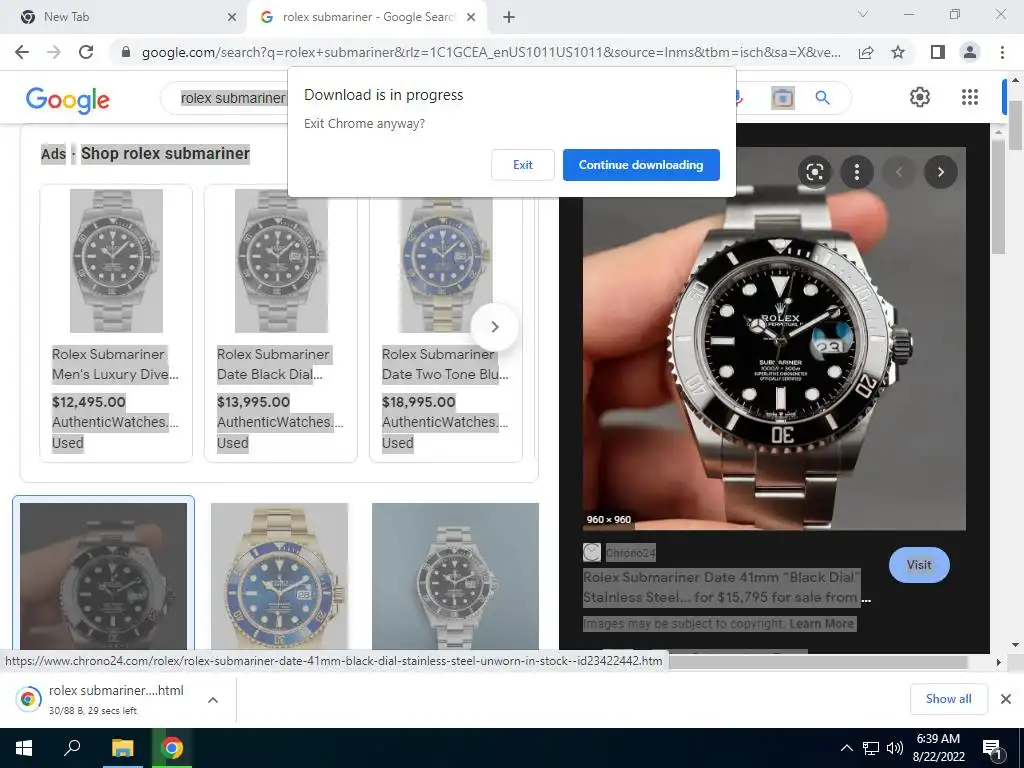Show hidden system tray icons
Image resolution: width=1024 pixels, height=768 pixels.
(x=846, y=748)
